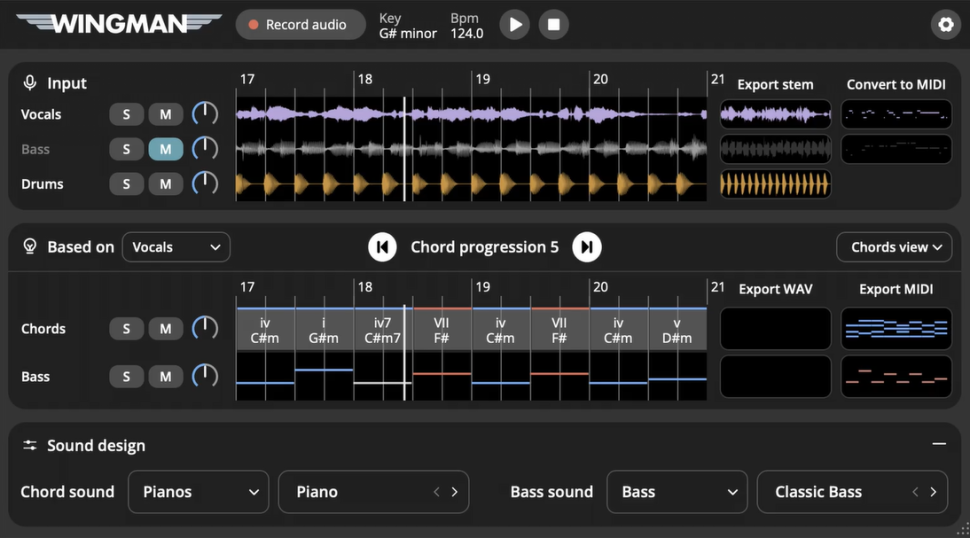Select previous Classic Bass preset arrow
The height and width of the screenshot is (538, 970).
click(x=915, y=492)
